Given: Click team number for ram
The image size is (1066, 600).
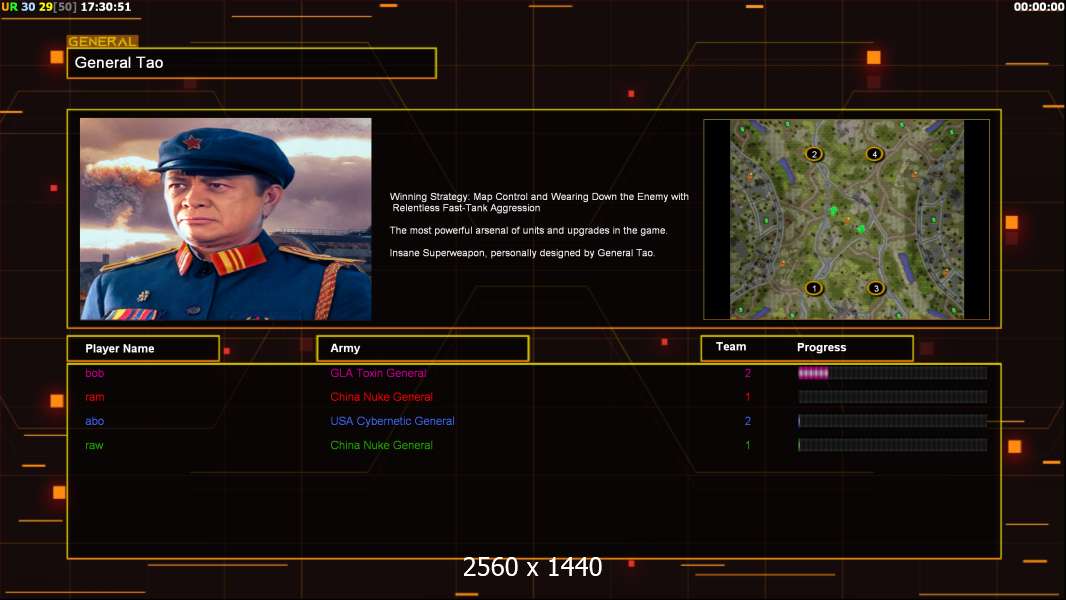Looking at the screenshot, I should [748, 397].
